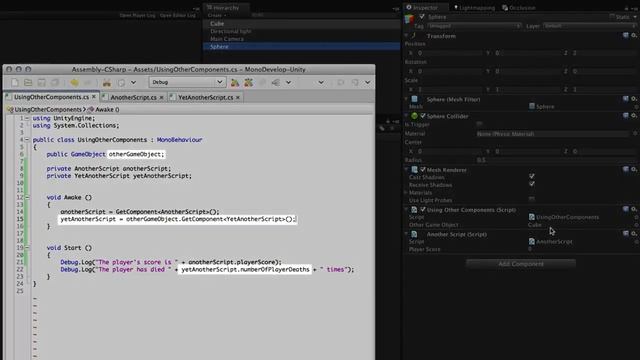Click the Transform component help book icon
This screenshot has height=360, width=640.
(x=626, y=36)
